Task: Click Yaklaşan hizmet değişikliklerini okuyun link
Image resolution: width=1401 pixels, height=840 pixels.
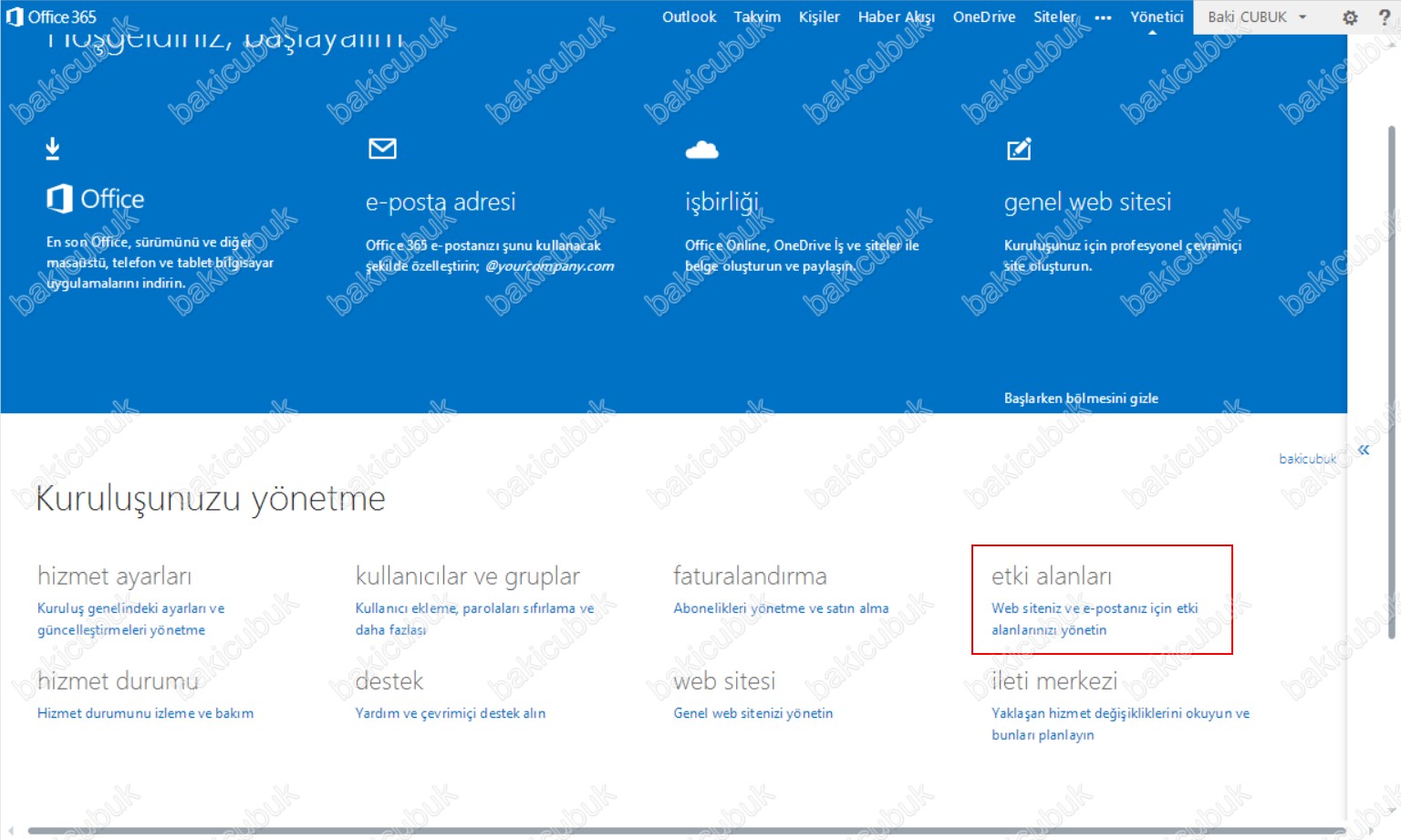Action: click(1120, 724)
